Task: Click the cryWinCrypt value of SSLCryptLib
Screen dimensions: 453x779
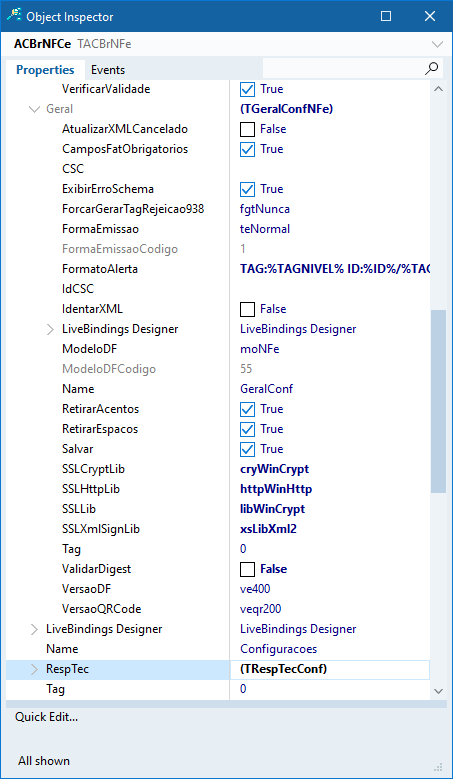Action: [274, 469]
